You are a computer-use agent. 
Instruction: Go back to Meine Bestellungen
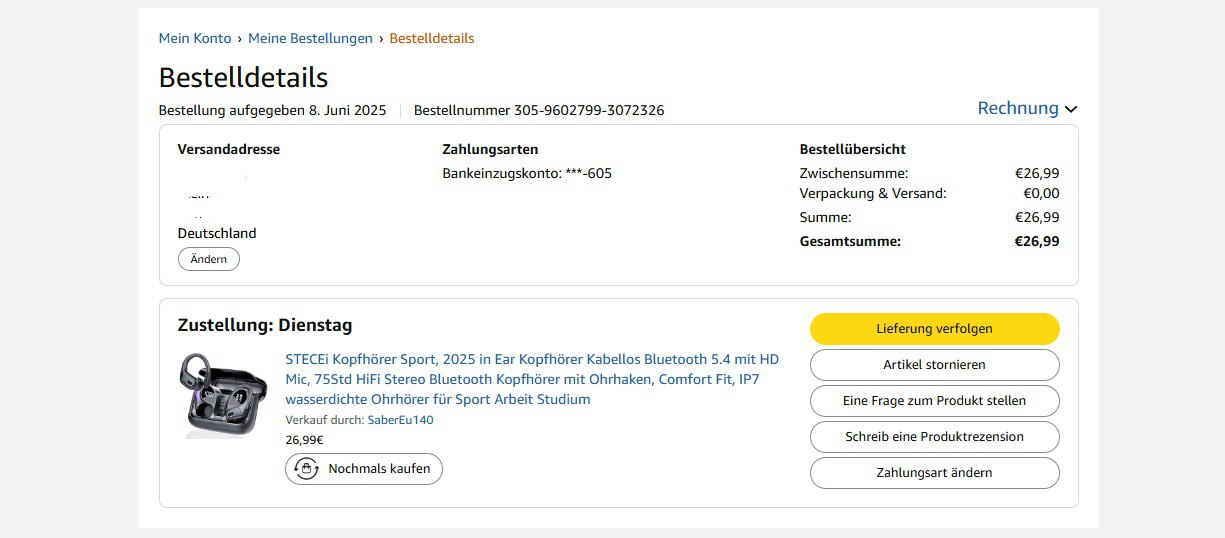coord(309,38)
